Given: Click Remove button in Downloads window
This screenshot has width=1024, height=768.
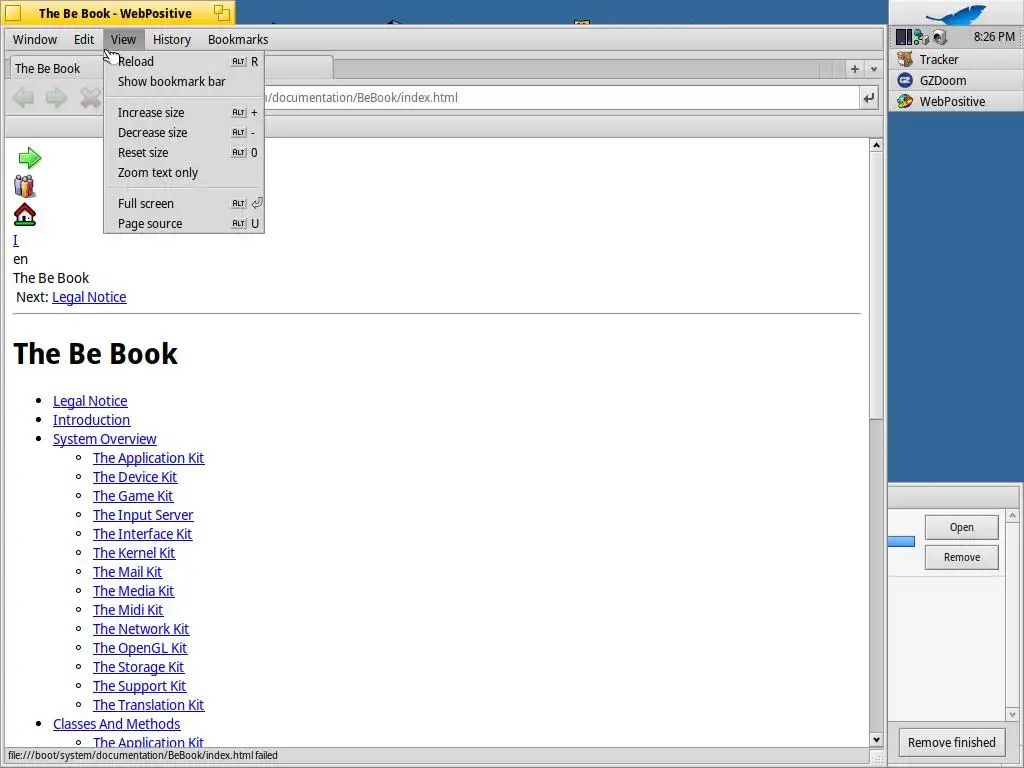Looking at the screenshot, I should click(961, 557).
